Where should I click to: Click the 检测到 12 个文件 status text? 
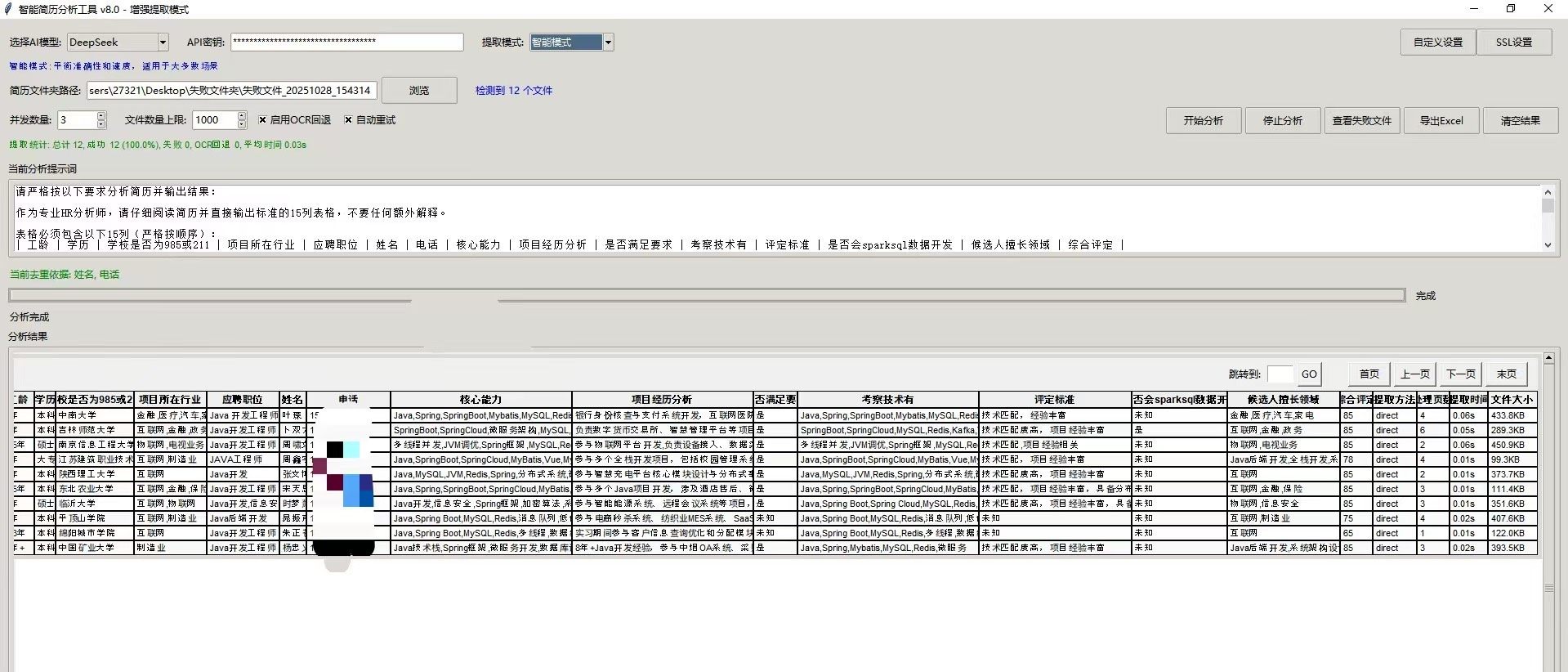coord(514,91)
